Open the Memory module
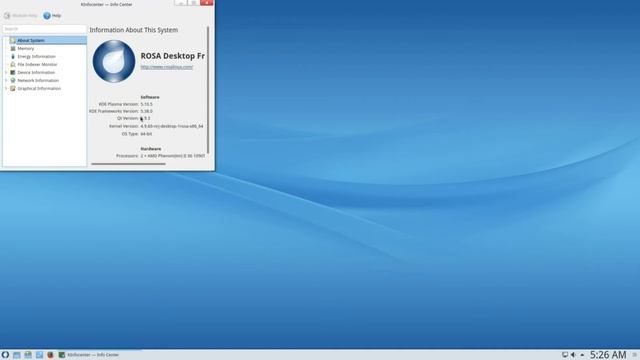Viewport: 640px width, 360px height. coord(26,49)
